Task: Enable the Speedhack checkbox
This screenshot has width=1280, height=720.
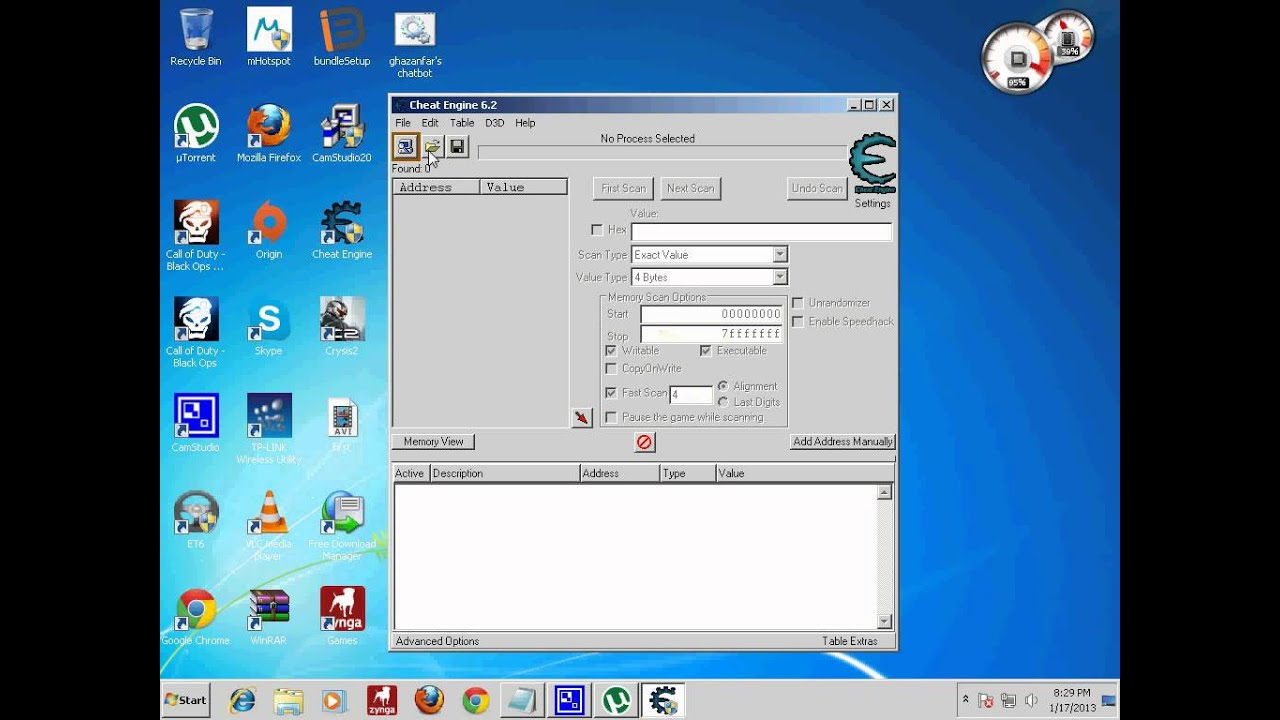Action: (798, 321)
